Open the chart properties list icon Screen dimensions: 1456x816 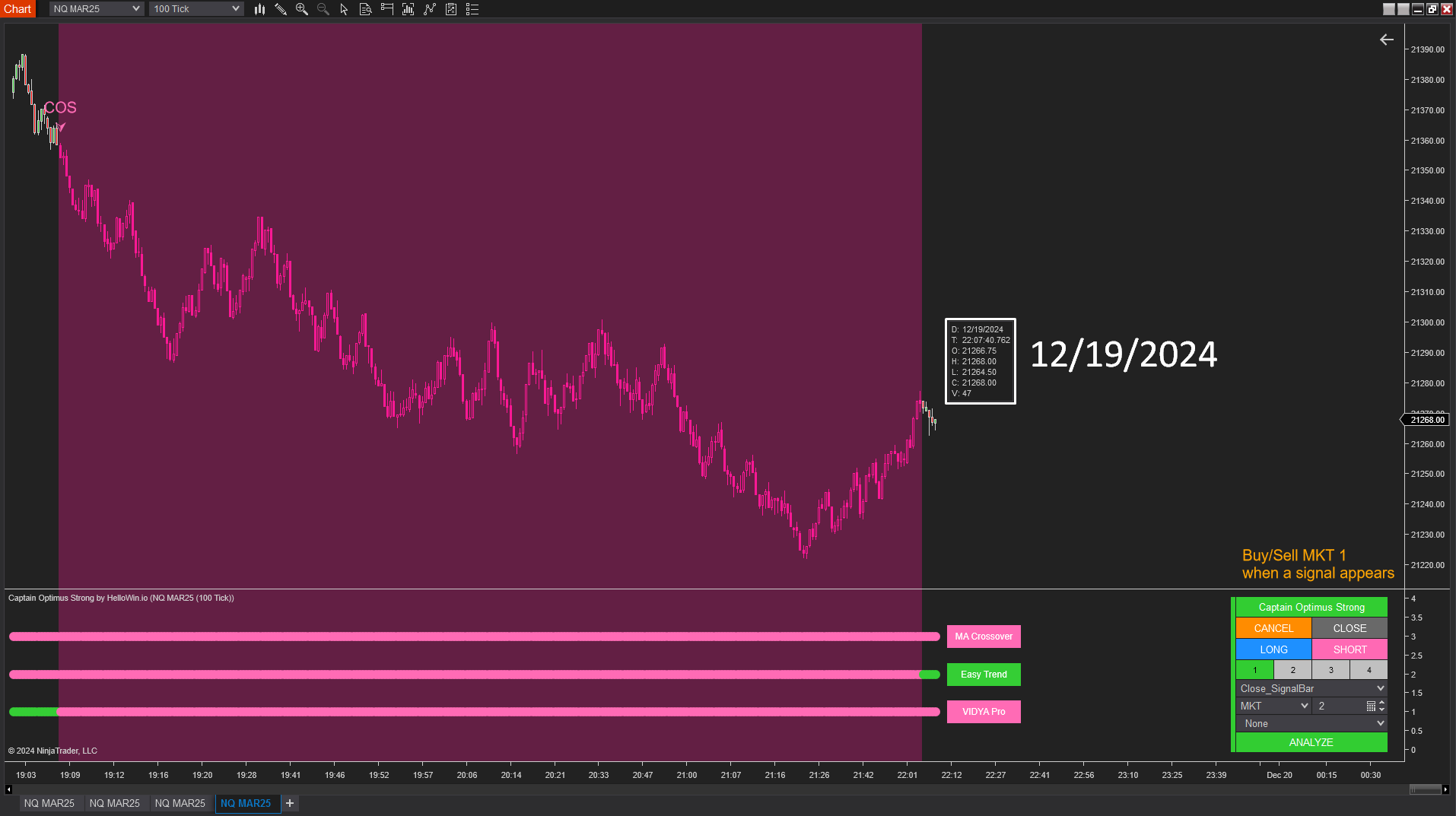coord(472,9)
